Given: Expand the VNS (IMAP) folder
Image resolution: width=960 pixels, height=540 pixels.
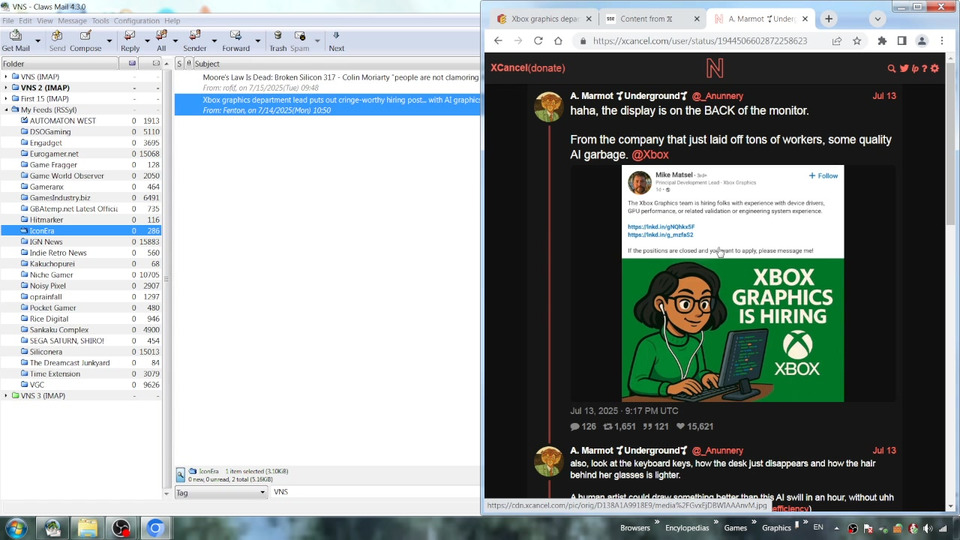Looking at the screenshot, I should pos(6,77).
